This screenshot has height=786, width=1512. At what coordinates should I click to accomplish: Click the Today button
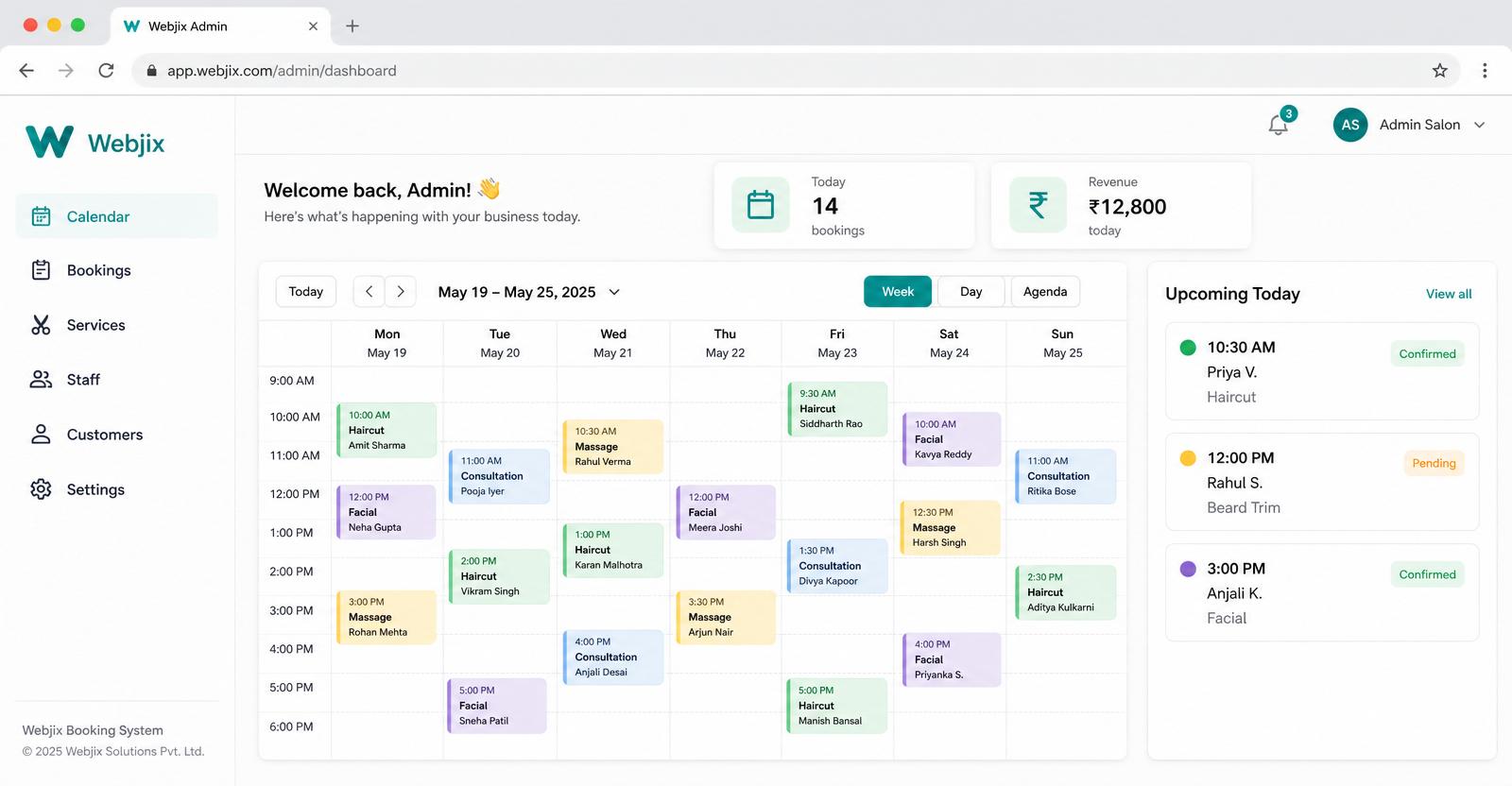(x=306, y=292)
